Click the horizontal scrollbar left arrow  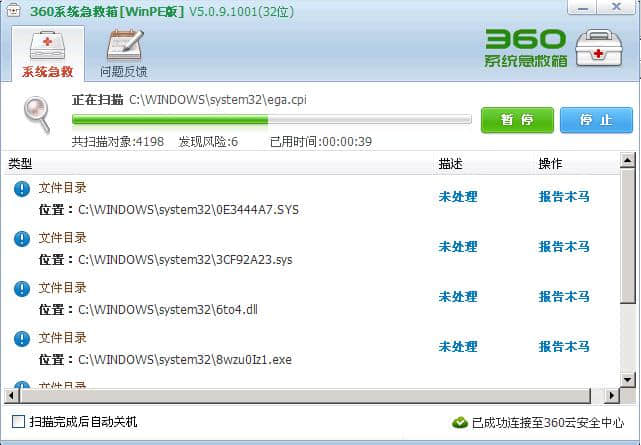[x=11, y=395]
